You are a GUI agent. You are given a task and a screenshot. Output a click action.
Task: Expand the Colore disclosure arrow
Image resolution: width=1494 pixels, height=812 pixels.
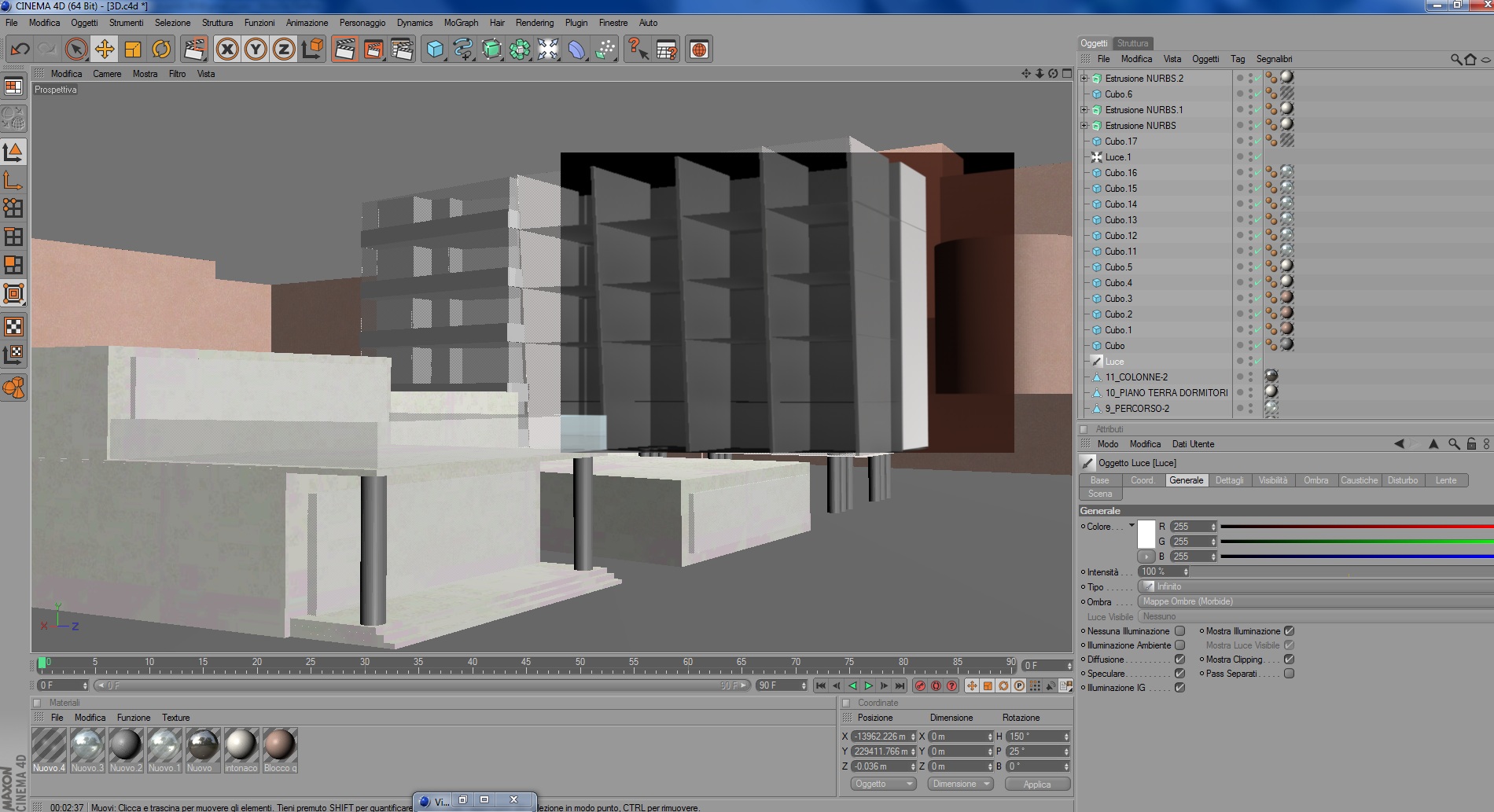(1132, 526)
